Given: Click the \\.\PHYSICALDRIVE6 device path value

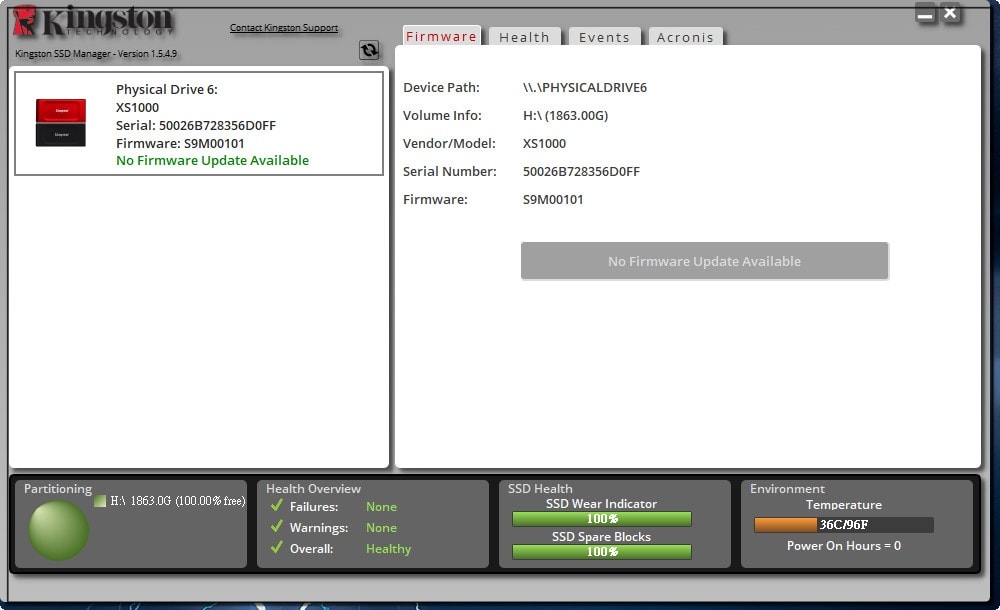Looking at the screenshot, I should [585, 87].
